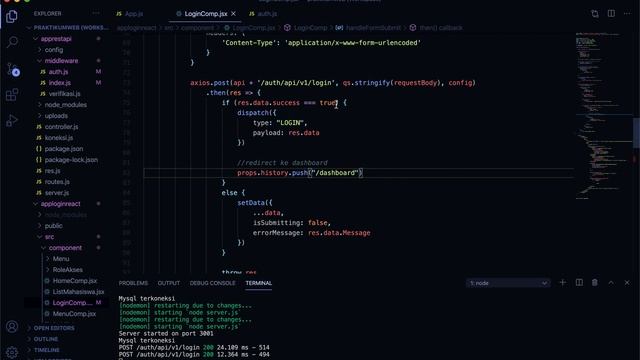Collapse the apploginreact folder
Screen dimensions: 640x360
coord(60,204)
